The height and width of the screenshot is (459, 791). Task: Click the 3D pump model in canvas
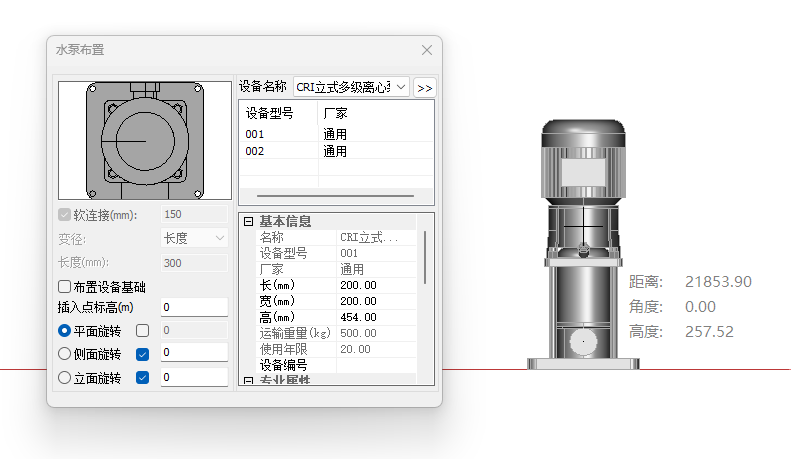point(584,245)
